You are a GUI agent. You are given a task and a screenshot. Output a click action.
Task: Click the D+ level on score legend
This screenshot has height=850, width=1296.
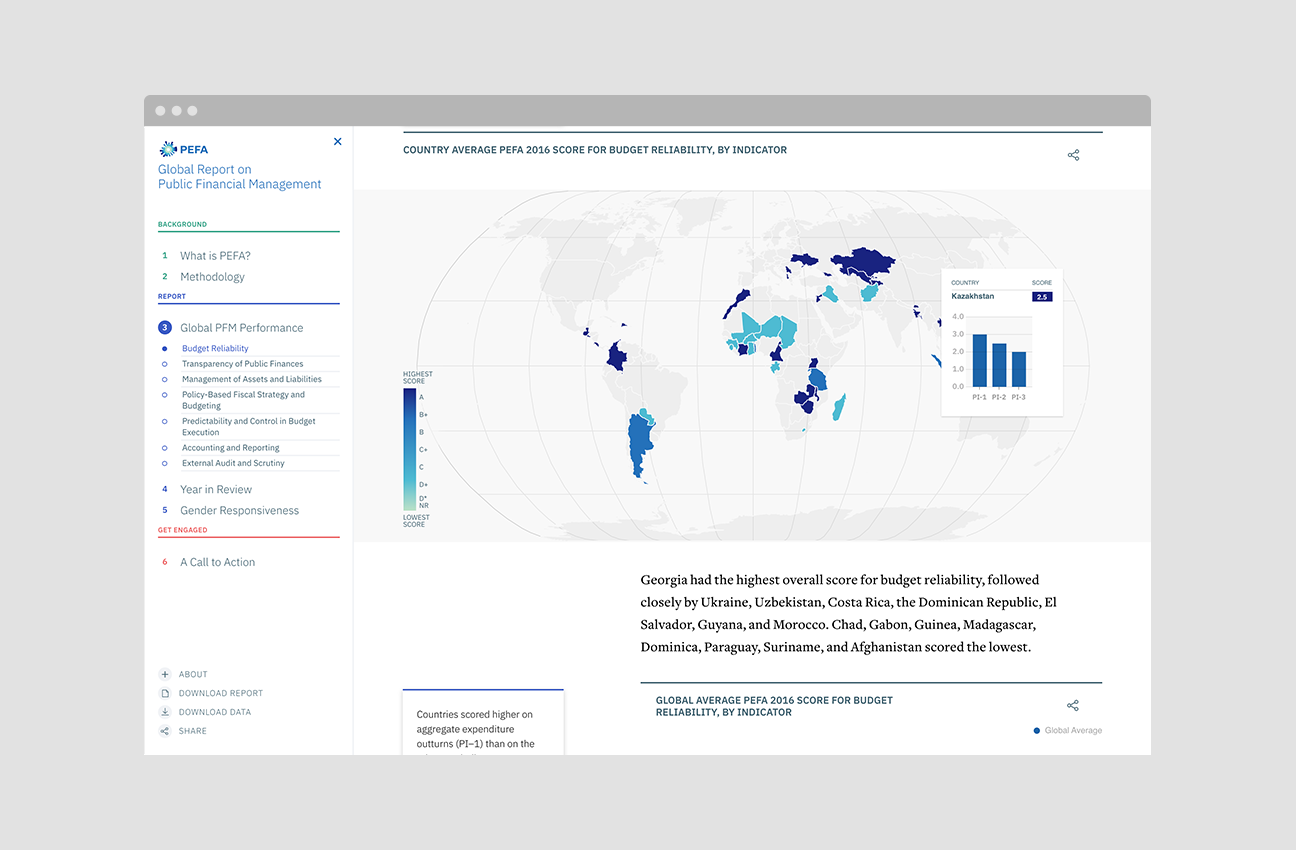[x=423, y=485]
